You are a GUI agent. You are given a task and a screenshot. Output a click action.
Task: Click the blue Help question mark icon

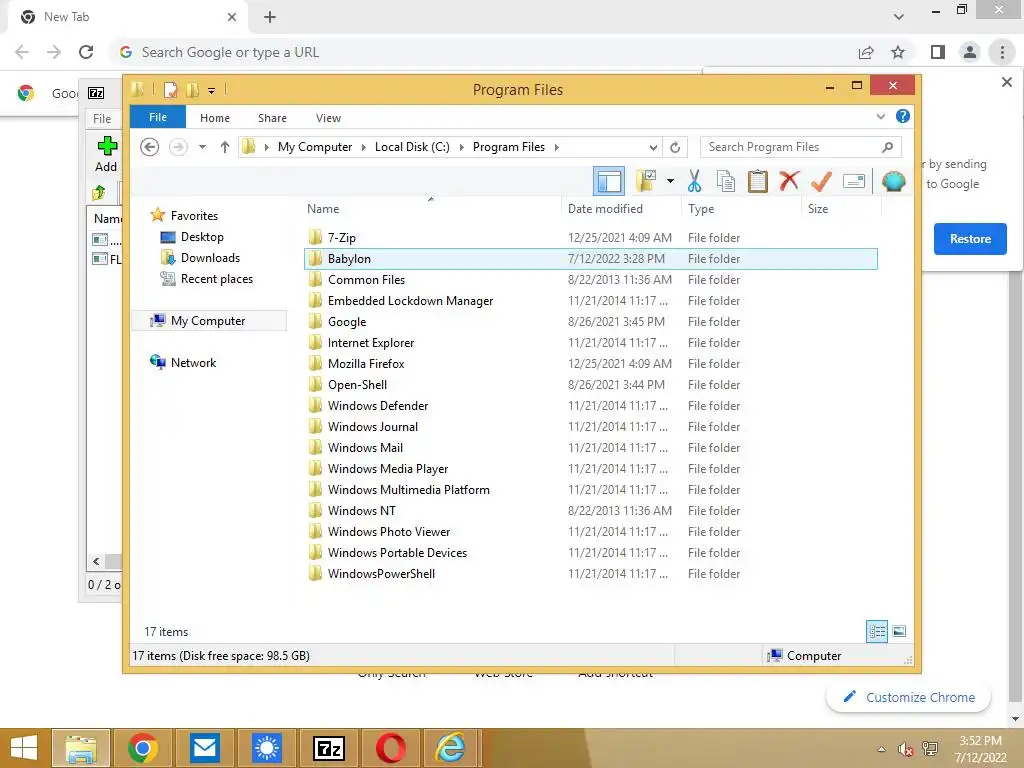pyautogui.click(x=903, y=116)
